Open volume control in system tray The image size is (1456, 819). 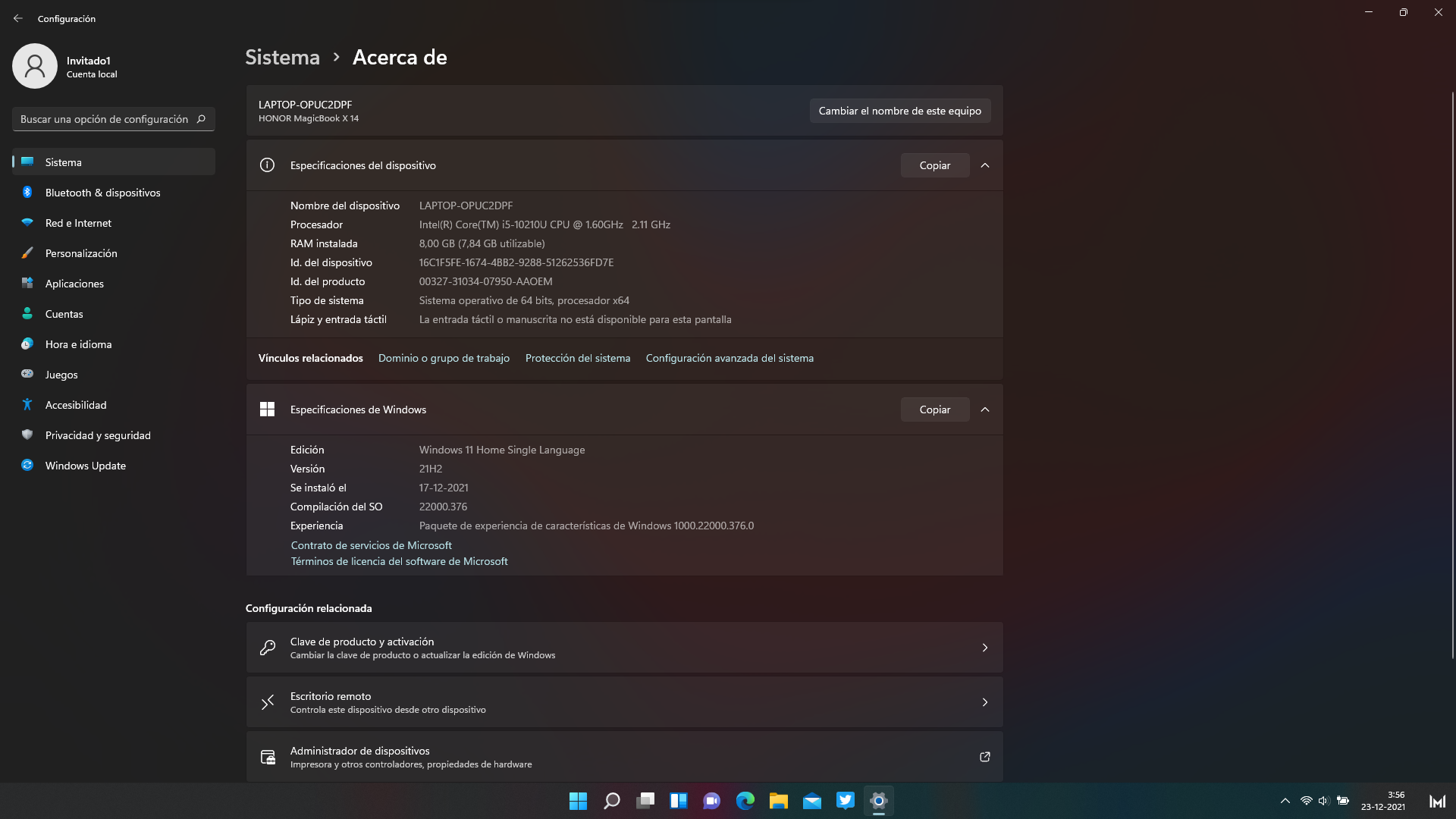1323,801
